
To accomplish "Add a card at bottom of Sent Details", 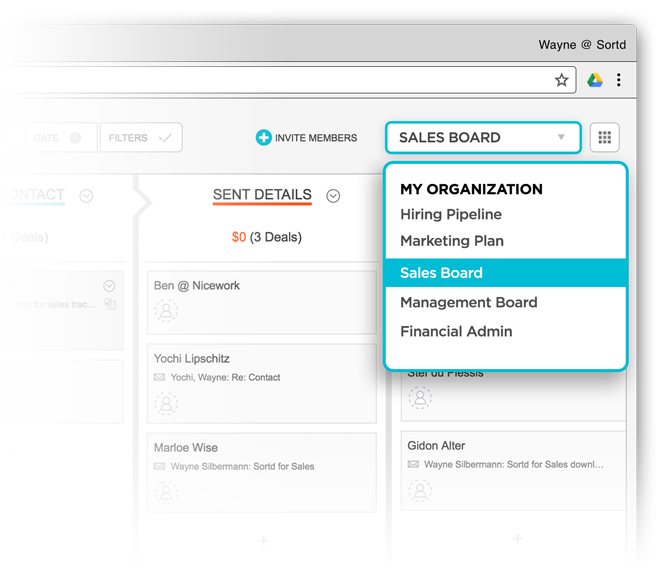I will (x=263, y=540).
